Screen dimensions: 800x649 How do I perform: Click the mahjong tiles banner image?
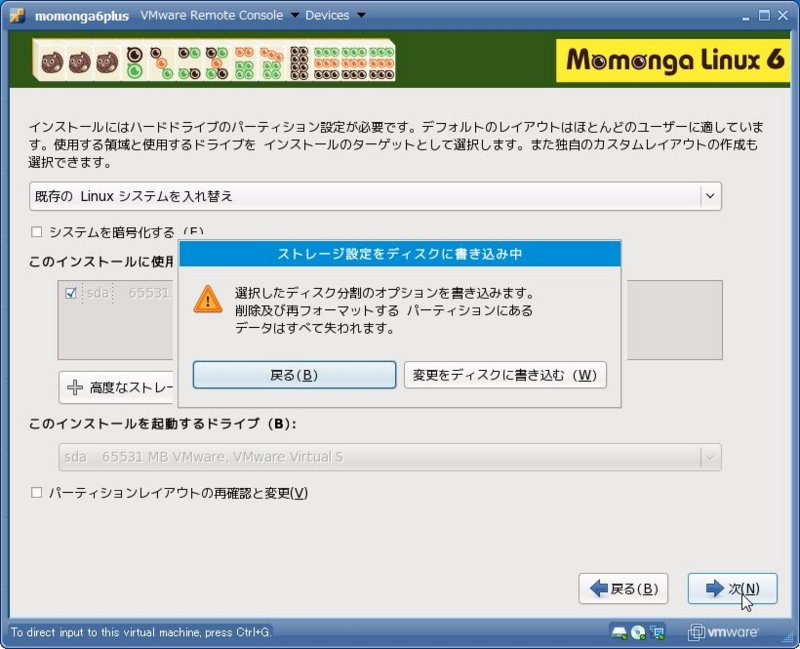(x=214, y=60)
